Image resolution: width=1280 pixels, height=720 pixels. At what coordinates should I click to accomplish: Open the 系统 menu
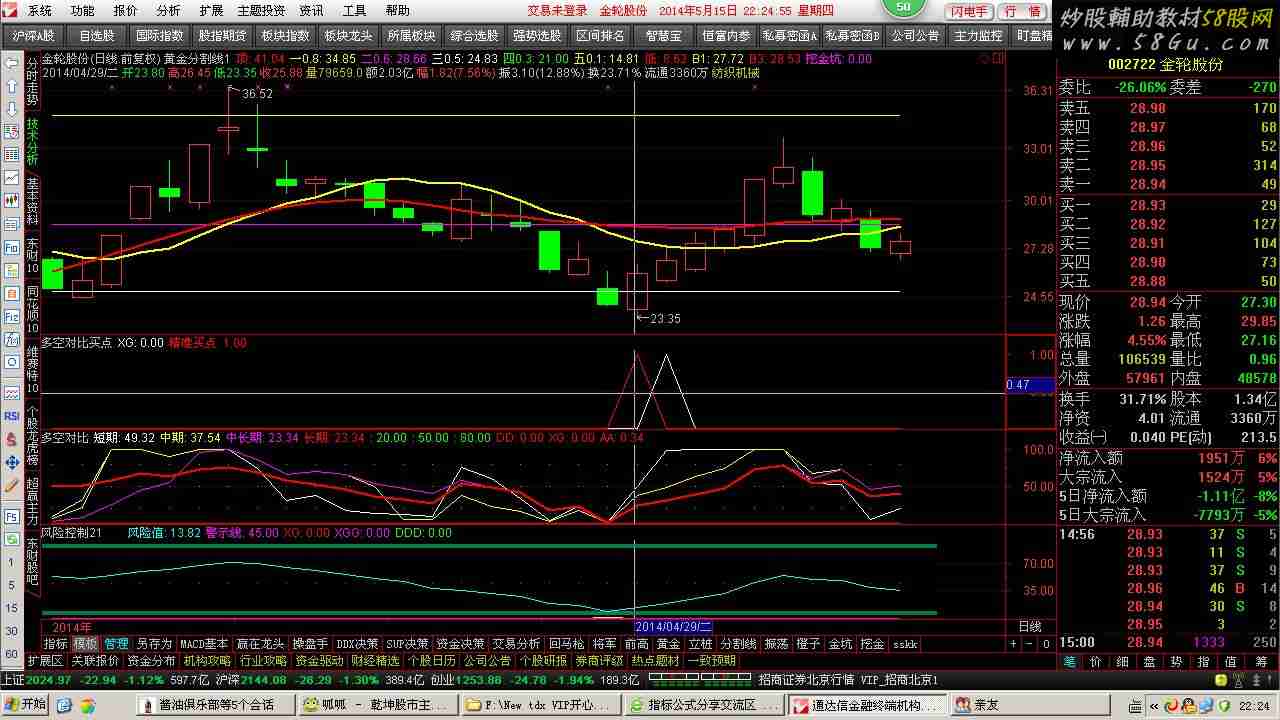(x=40, y=10)
